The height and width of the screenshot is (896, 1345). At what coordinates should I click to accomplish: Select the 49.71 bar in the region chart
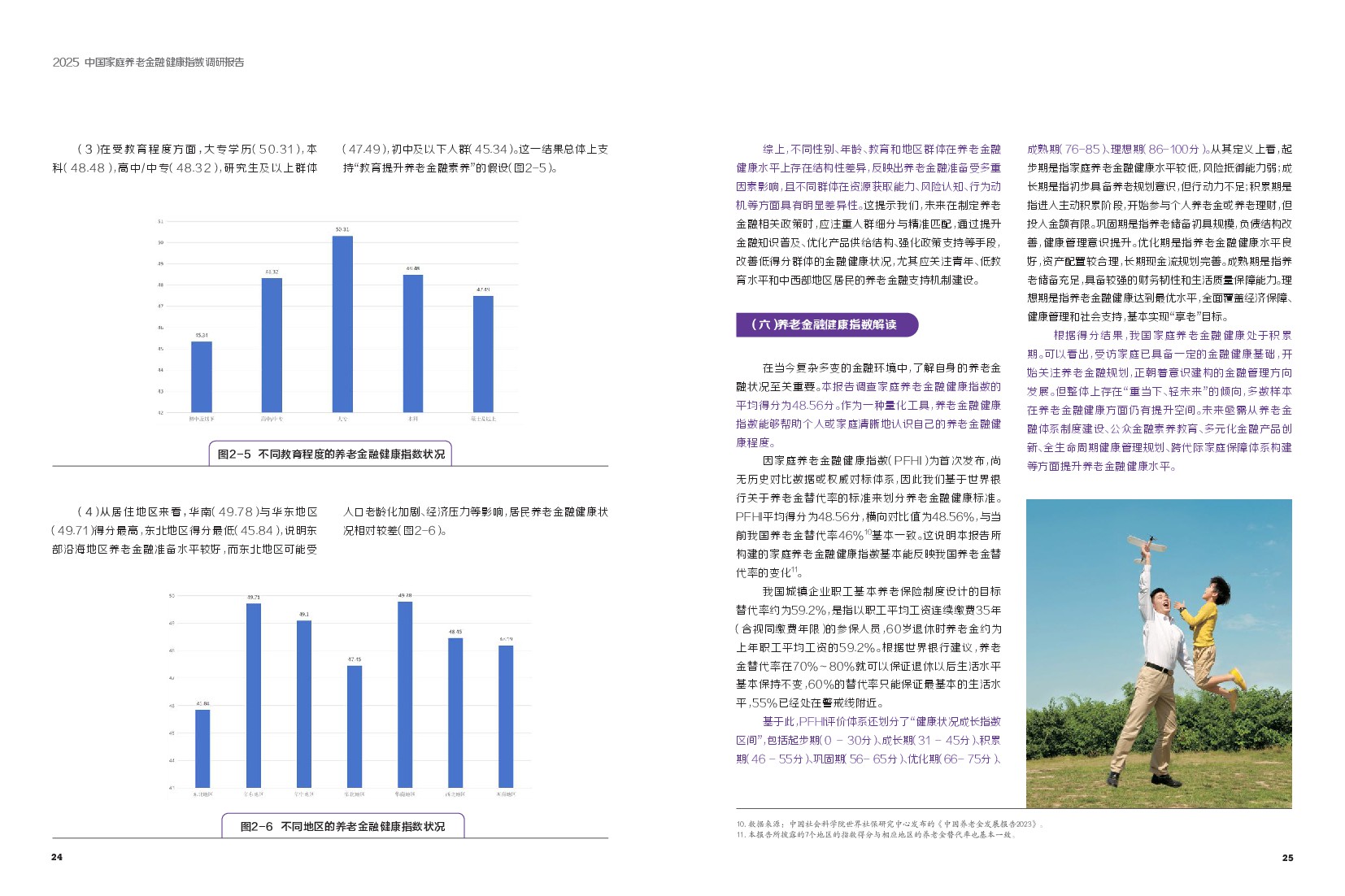[x=254, y=694]
